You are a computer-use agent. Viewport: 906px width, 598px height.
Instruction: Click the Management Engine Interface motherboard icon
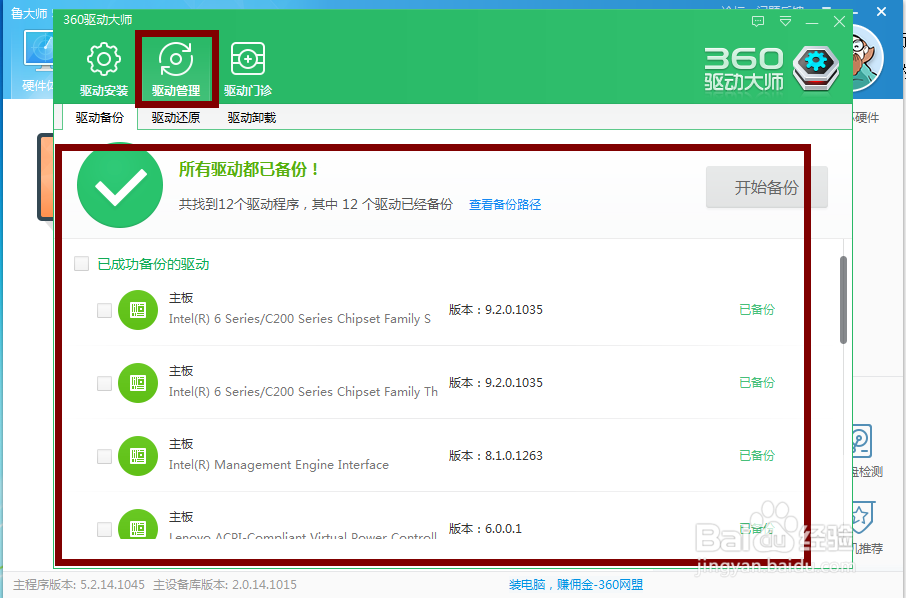(138, 456)
